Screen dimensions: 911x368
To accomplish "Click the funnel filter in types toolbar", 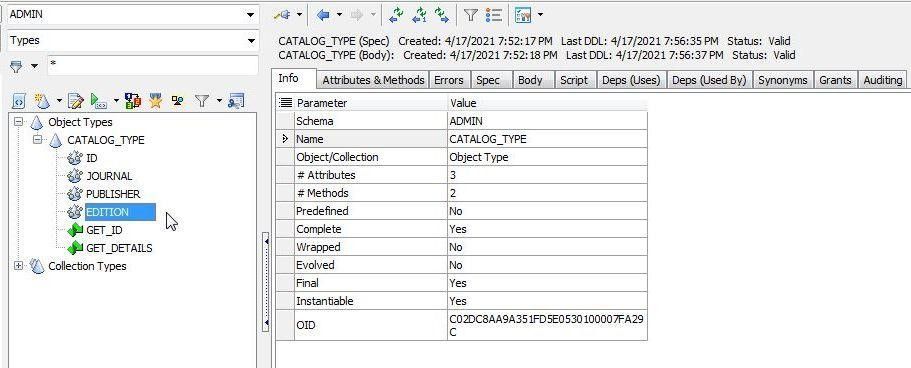I will (x=202, y=102).
